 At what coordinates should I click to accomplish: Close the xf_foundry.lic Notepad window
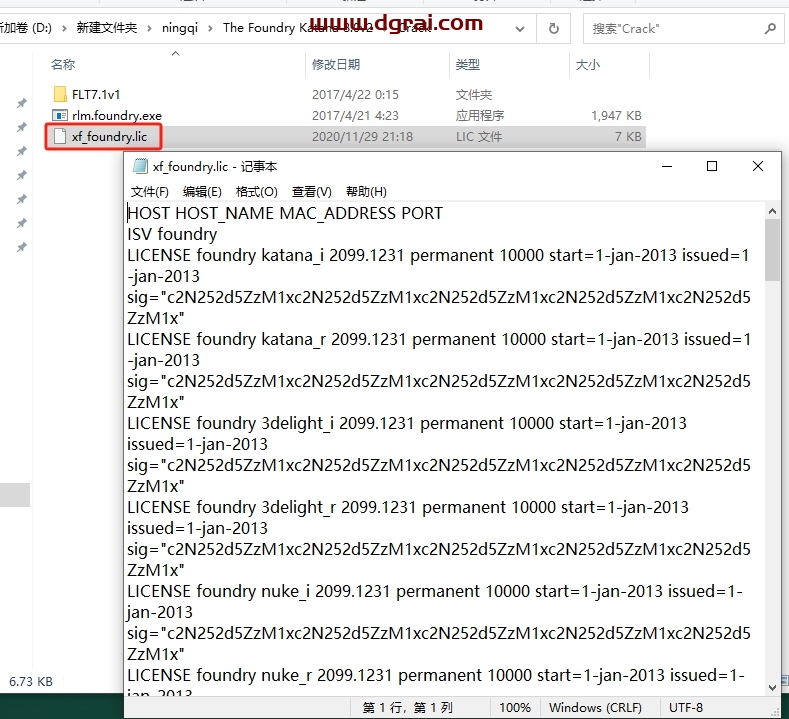point(758,166)
